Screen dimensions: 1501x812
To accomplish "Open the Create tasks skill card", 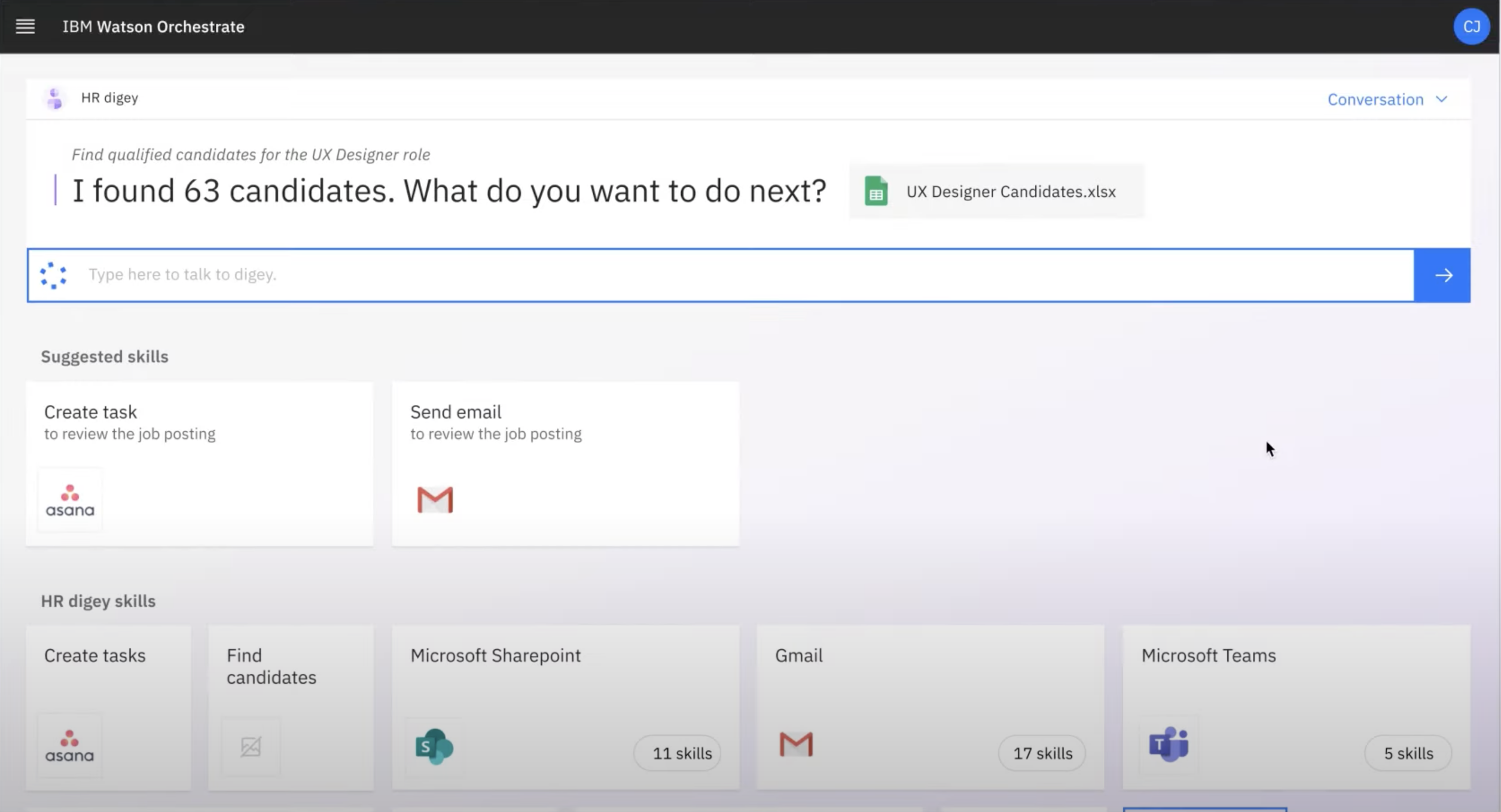I will [108, 707].
